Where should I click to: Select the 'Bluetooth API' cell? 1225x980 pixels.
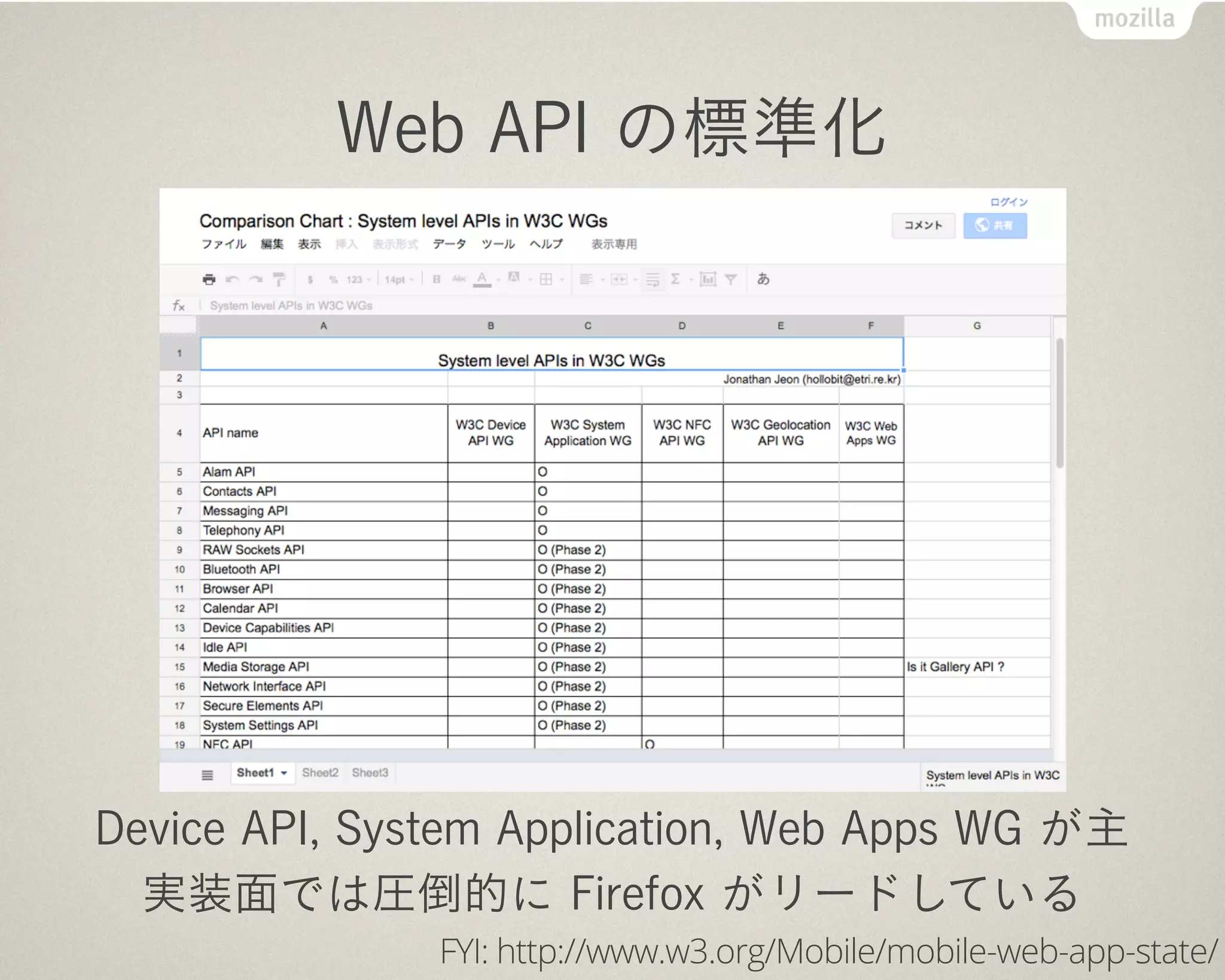[324, 570]
